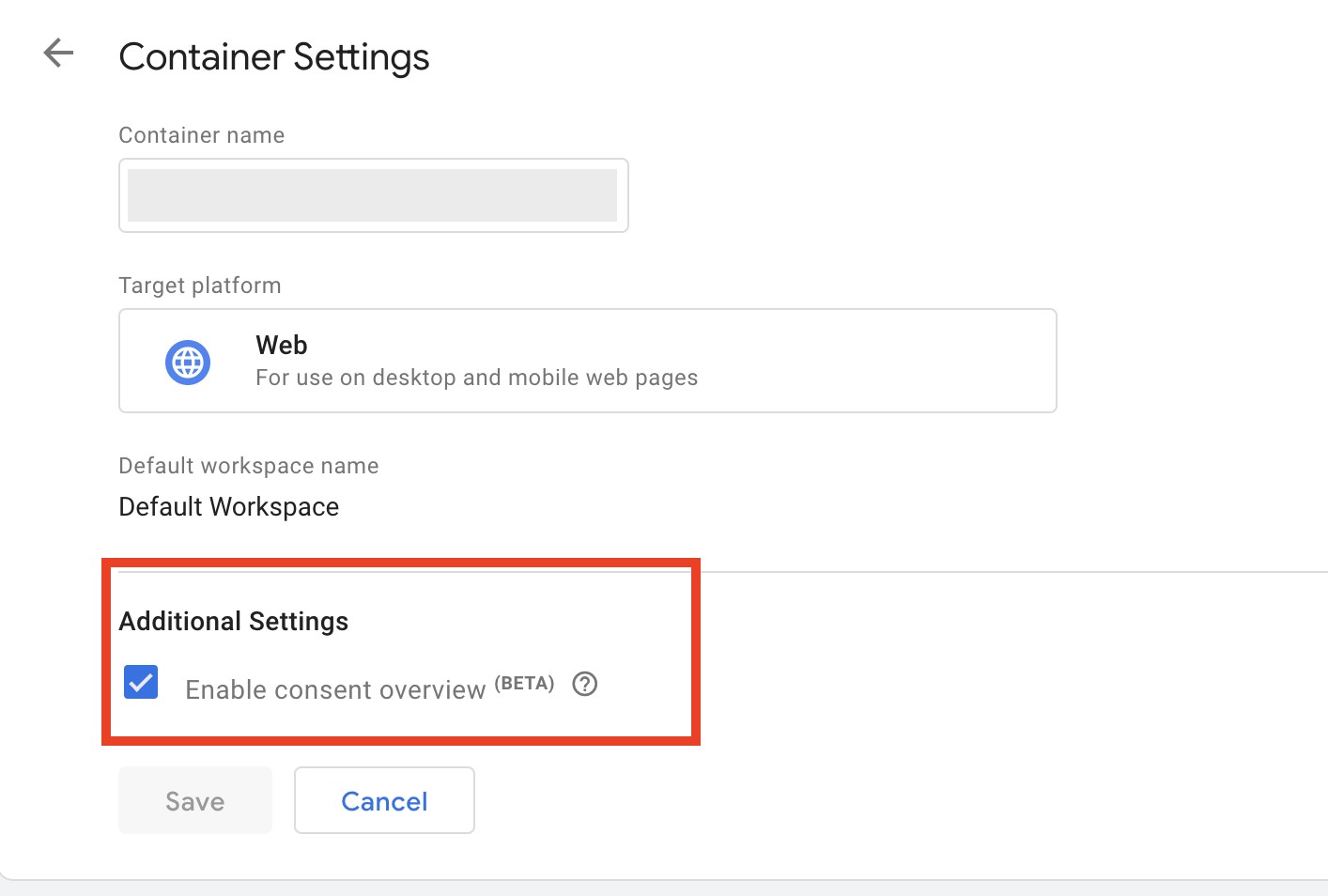Image resolution: width=1328 pixels, height=896 pixels.
Task: Click the divider line above Additional Settings
Action: point(939,571)
